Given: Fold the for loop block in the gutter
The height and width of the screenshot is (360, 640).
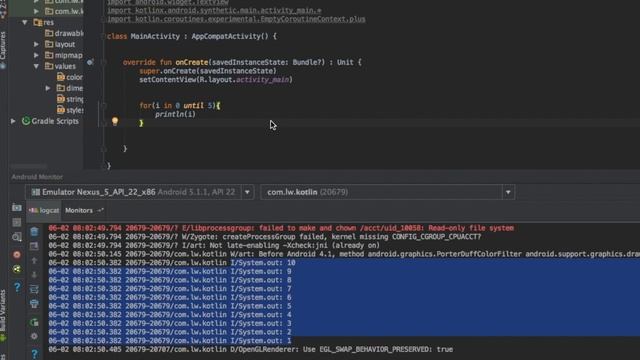Looking at the screenshot, I should point(104,105).
